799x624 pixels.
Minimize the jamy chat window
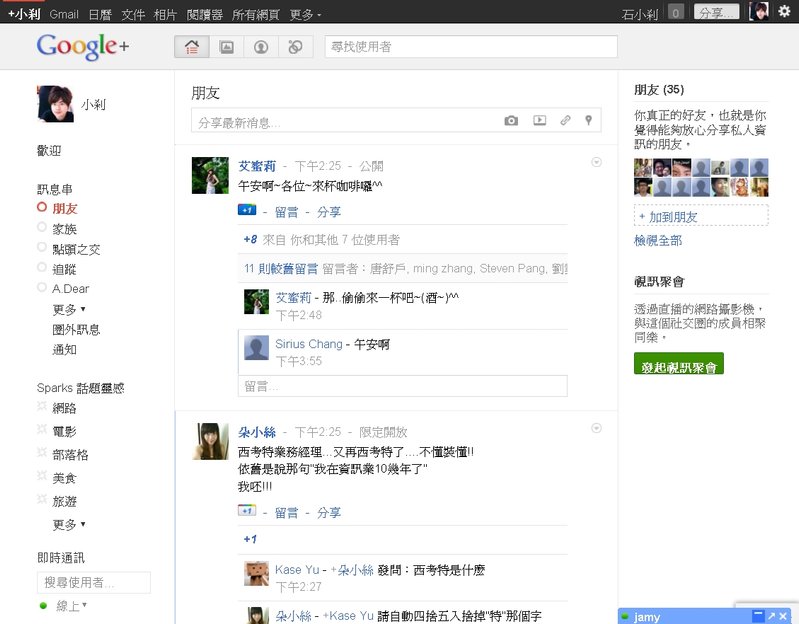point(759,616)
